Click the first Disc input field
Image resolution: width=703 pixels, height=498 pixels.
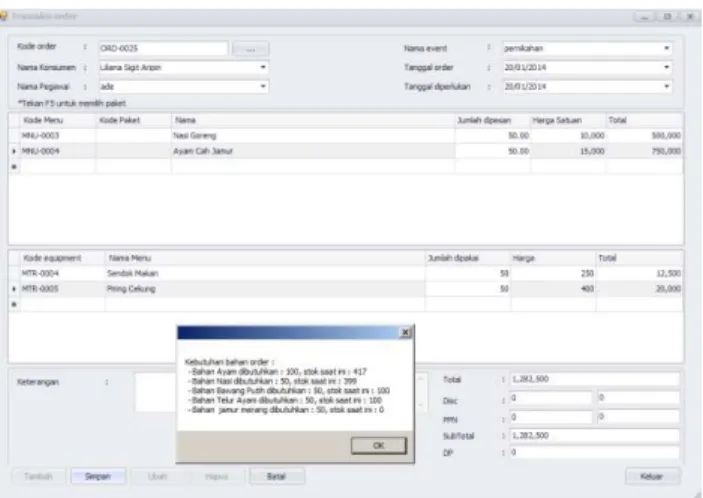tap(551, 398)
